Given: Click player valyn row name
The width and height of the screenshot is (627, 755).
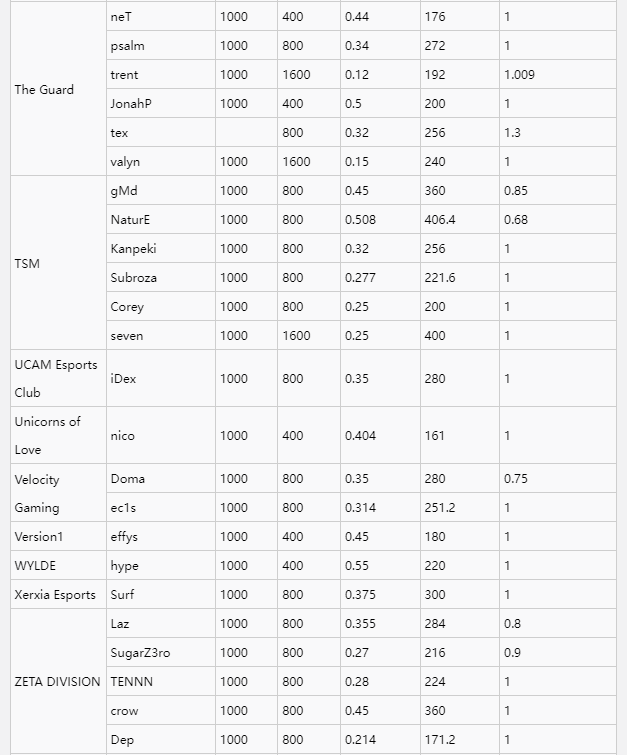Looking at the screenshot, I should 125,162.
